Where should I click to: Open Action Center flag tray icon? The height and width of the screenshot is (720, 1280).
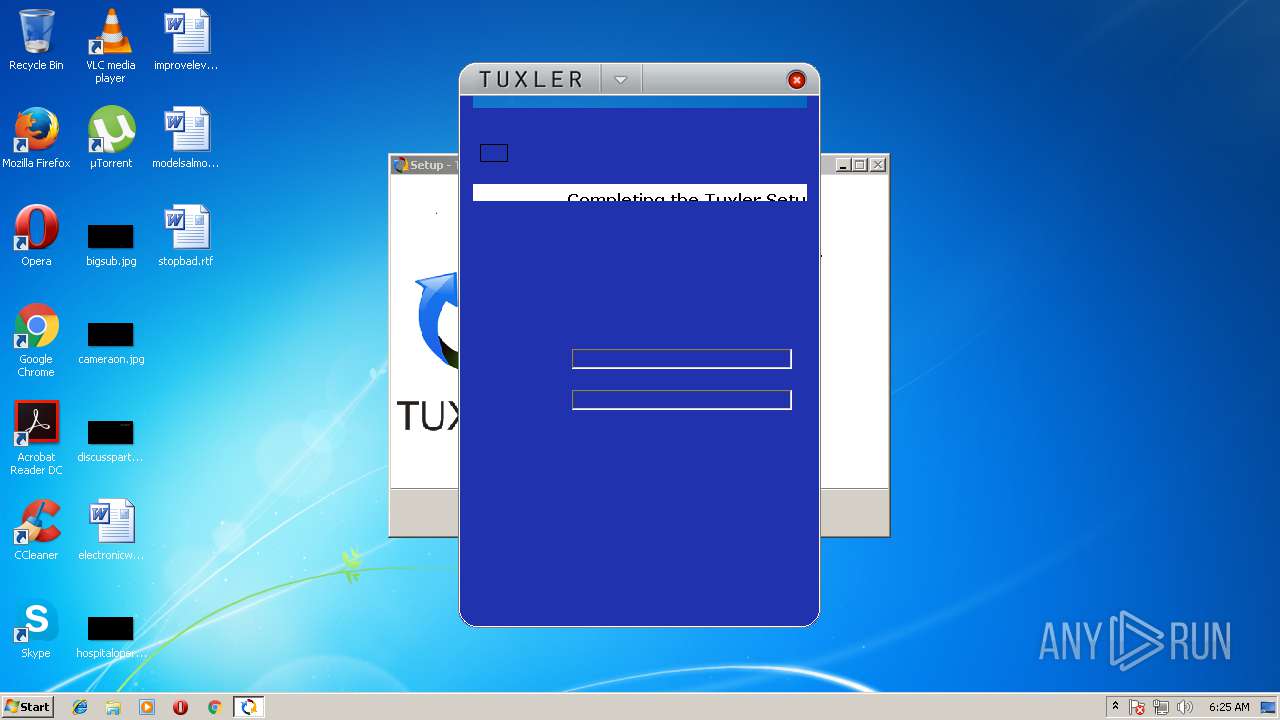coord(1138,707)
